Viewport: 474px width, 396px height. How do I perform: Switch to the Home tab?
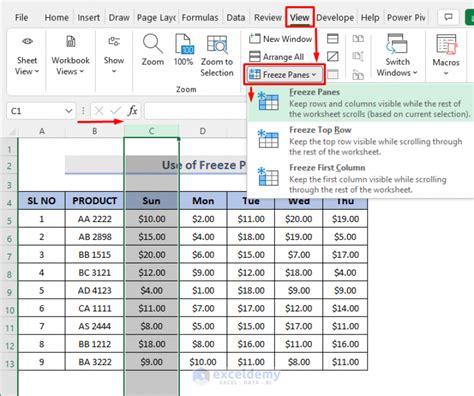click(x=57, y=17)
